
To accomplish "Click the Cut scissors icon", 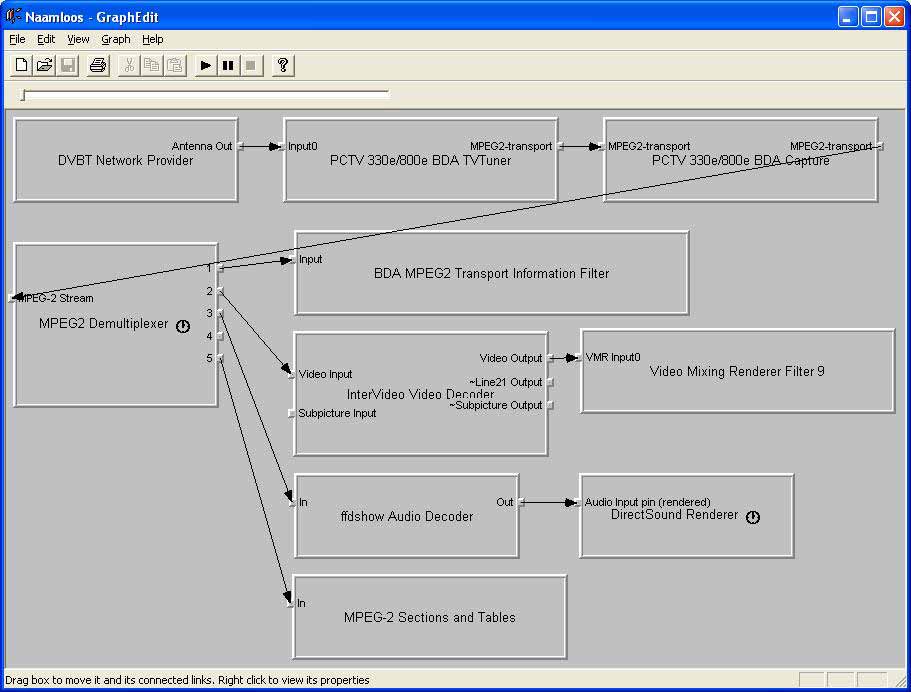I will [x=129, y=65].
